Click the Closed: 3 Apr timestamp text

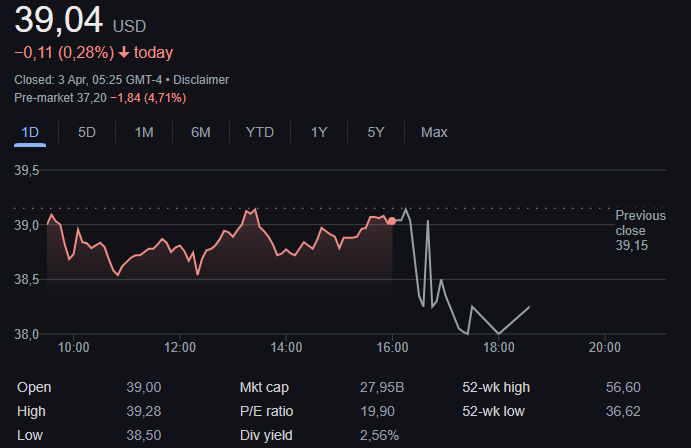(x=88, y=80)
